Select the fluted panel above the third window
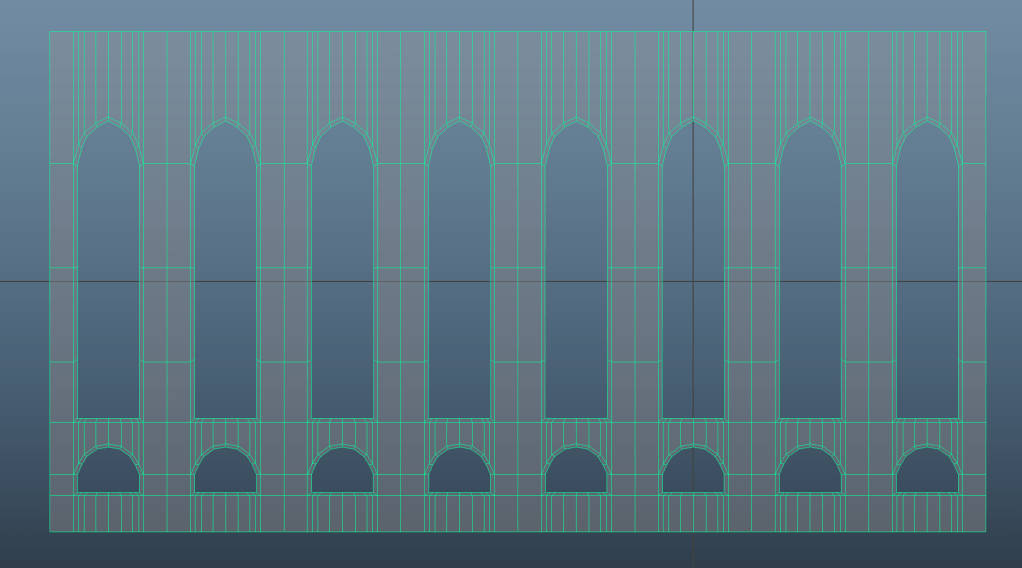 pos(342,72)
